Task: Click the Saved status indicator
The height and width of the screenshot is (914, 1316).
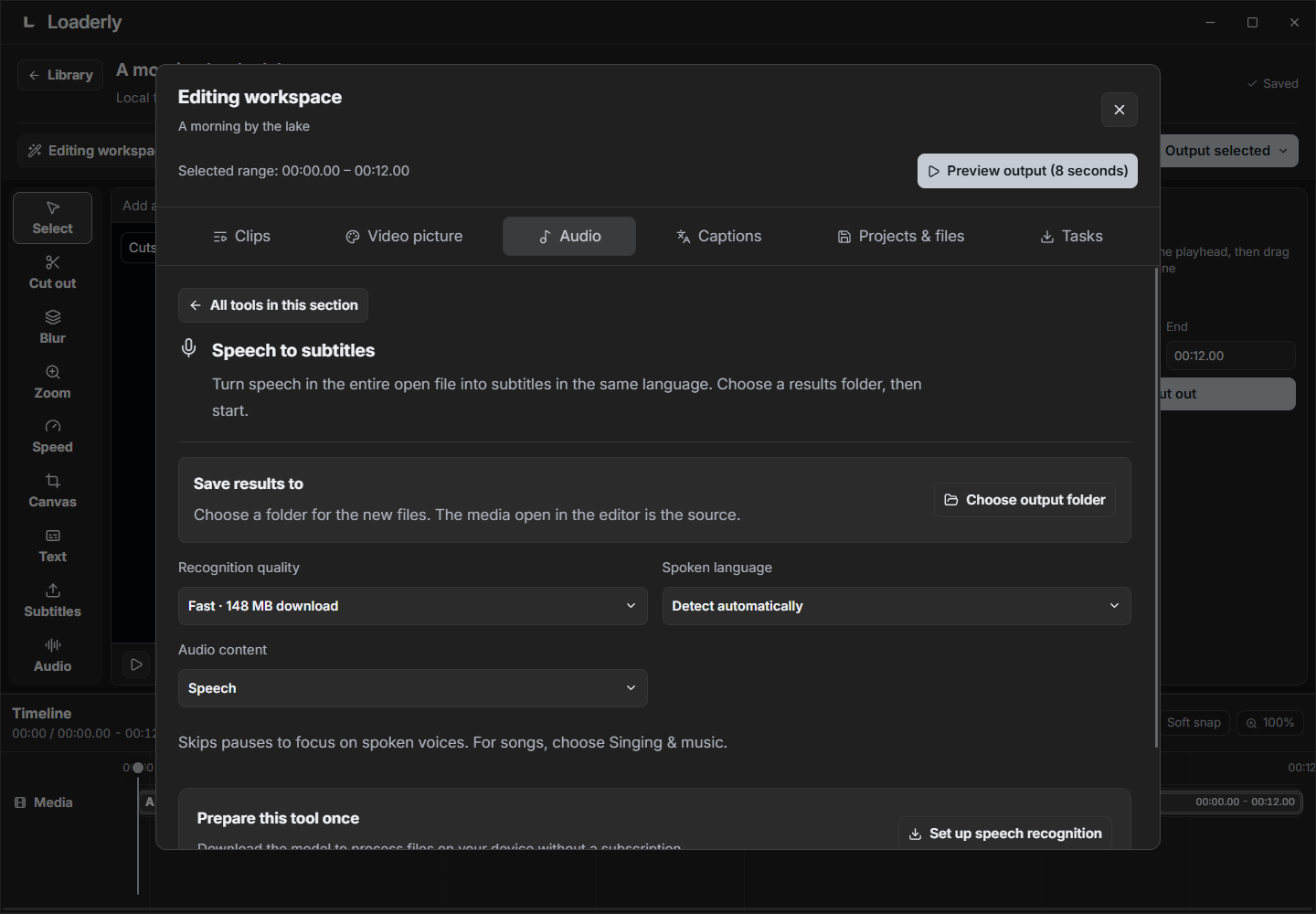Action: [x=1272, y=83]
